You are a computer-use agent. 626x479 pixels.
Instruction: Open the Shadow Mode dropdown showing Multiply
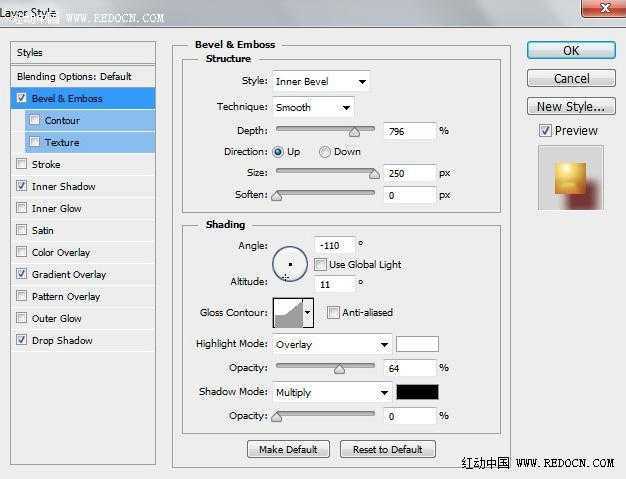point(332,392)
